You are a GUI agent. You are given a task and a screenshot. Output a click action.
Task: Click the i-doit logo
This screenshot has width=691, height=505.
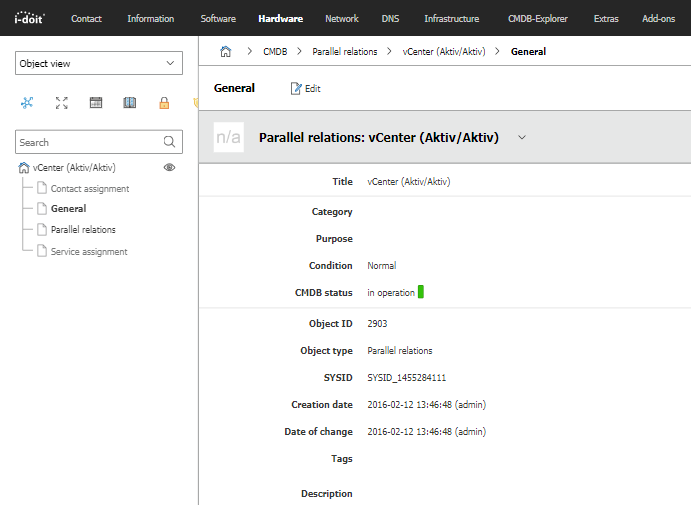pyautogui.click(x=29, y=18)
